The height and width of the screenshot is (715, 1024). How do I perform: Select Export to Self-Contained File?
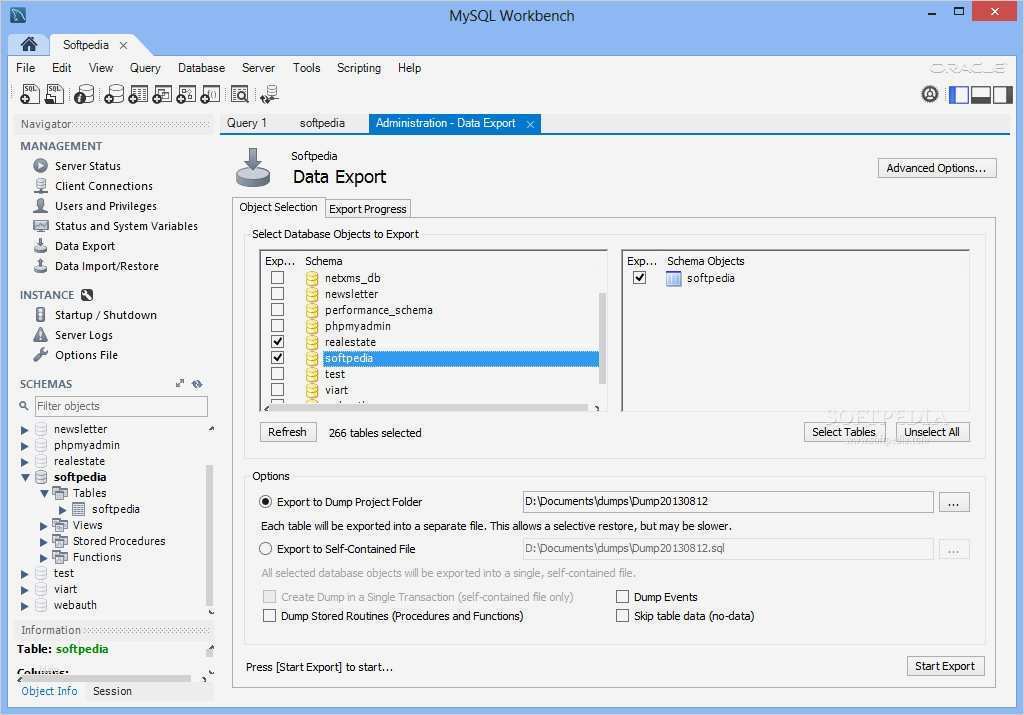pyautogui.click(x=265, y=549)
